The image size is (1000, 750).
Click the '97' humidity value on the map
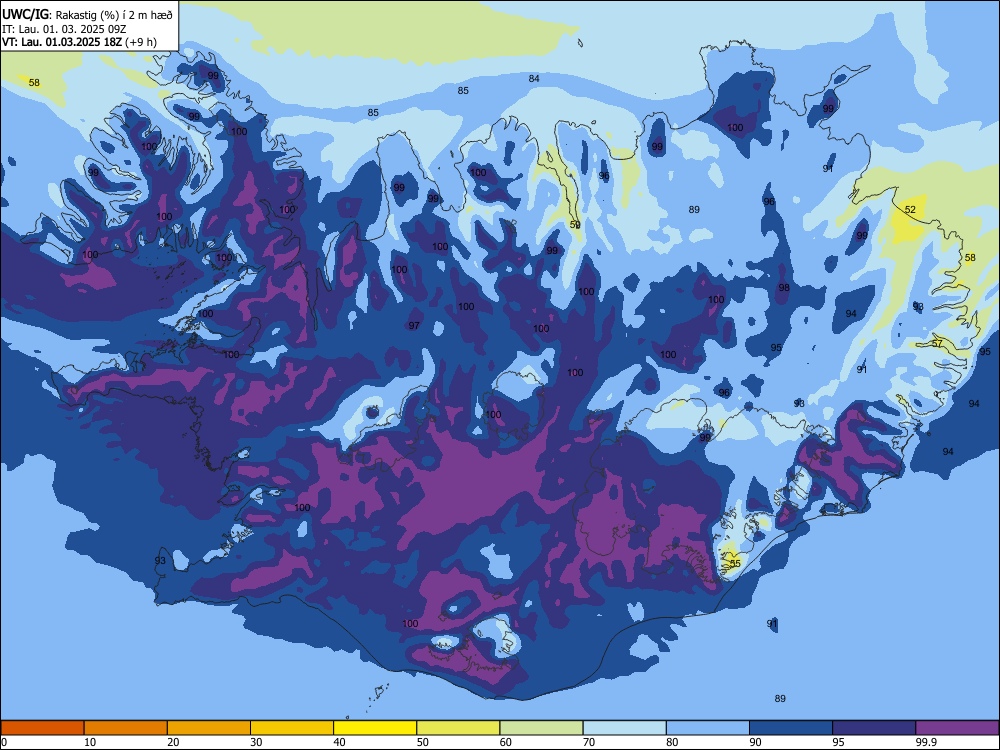pyautogui.click(x=414, y=326)
